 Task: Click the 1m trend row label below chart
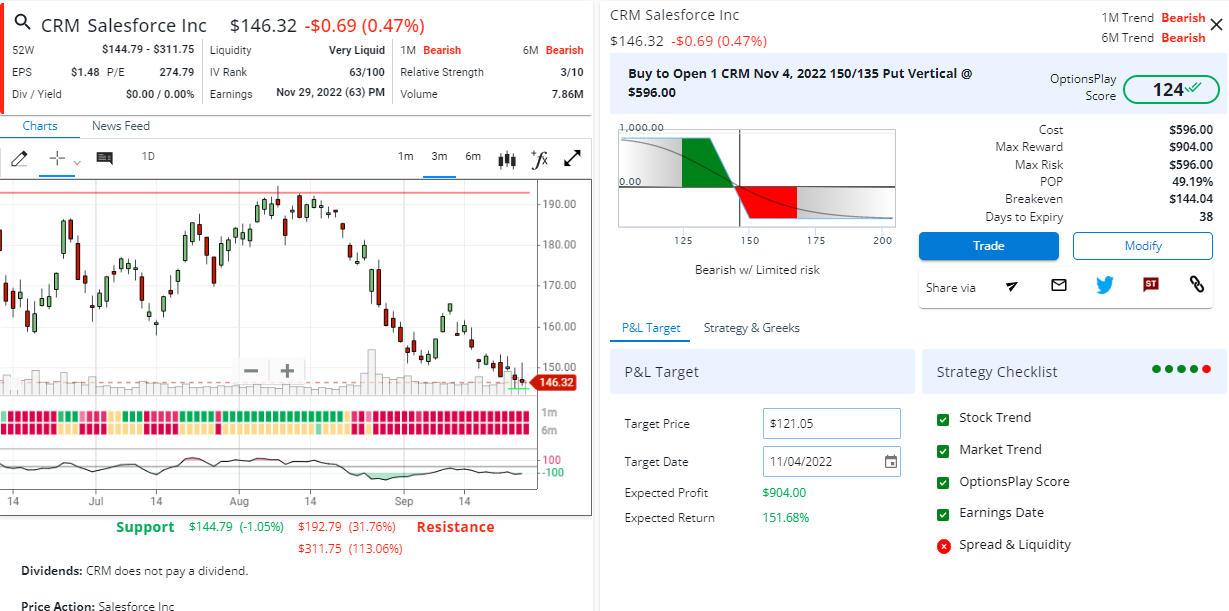point(549,412)
